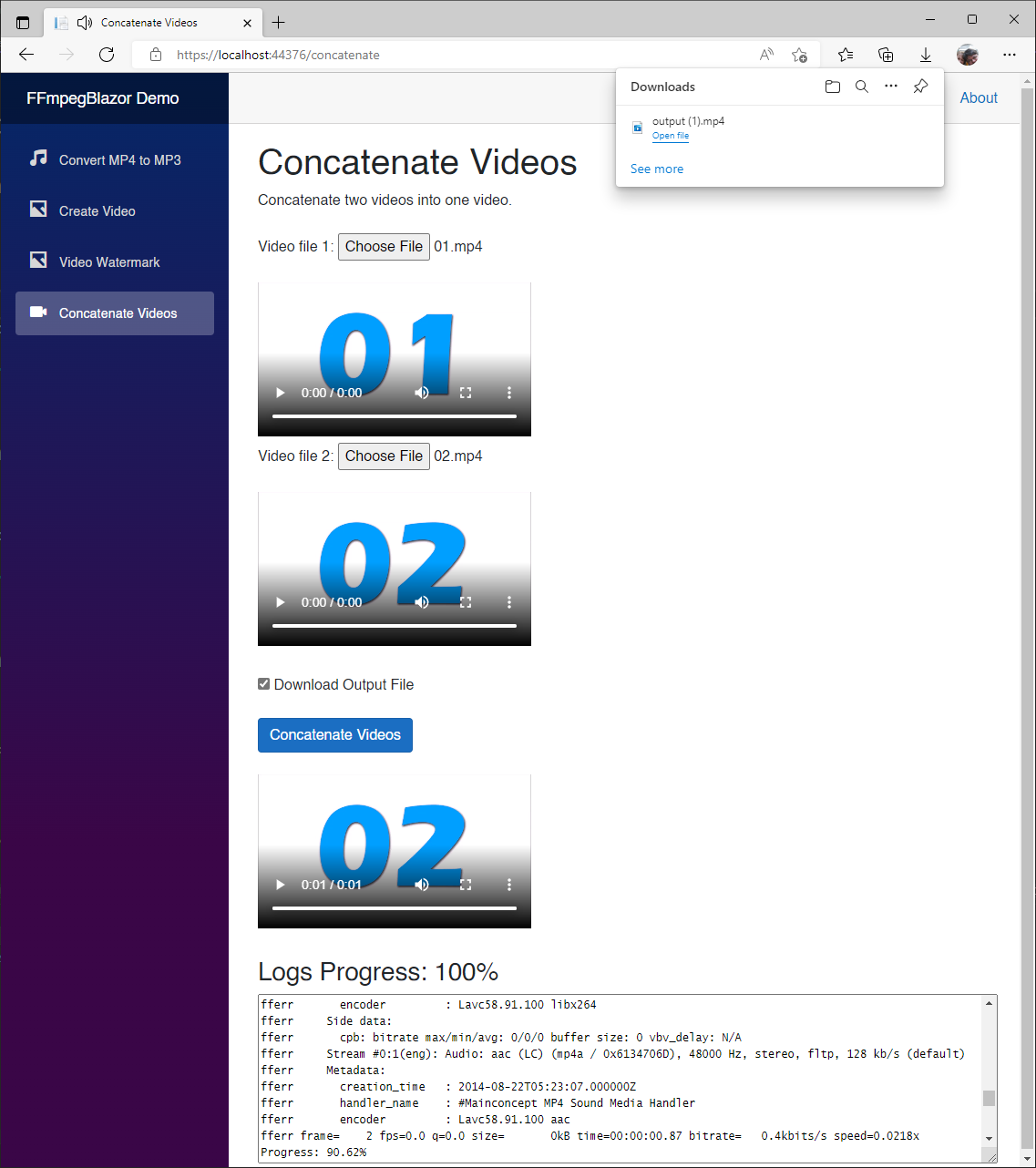Viewport: 1036px width, 1168px height.
Task: Open Read aloud icon in address bar
Action: [x=767, y=55]
